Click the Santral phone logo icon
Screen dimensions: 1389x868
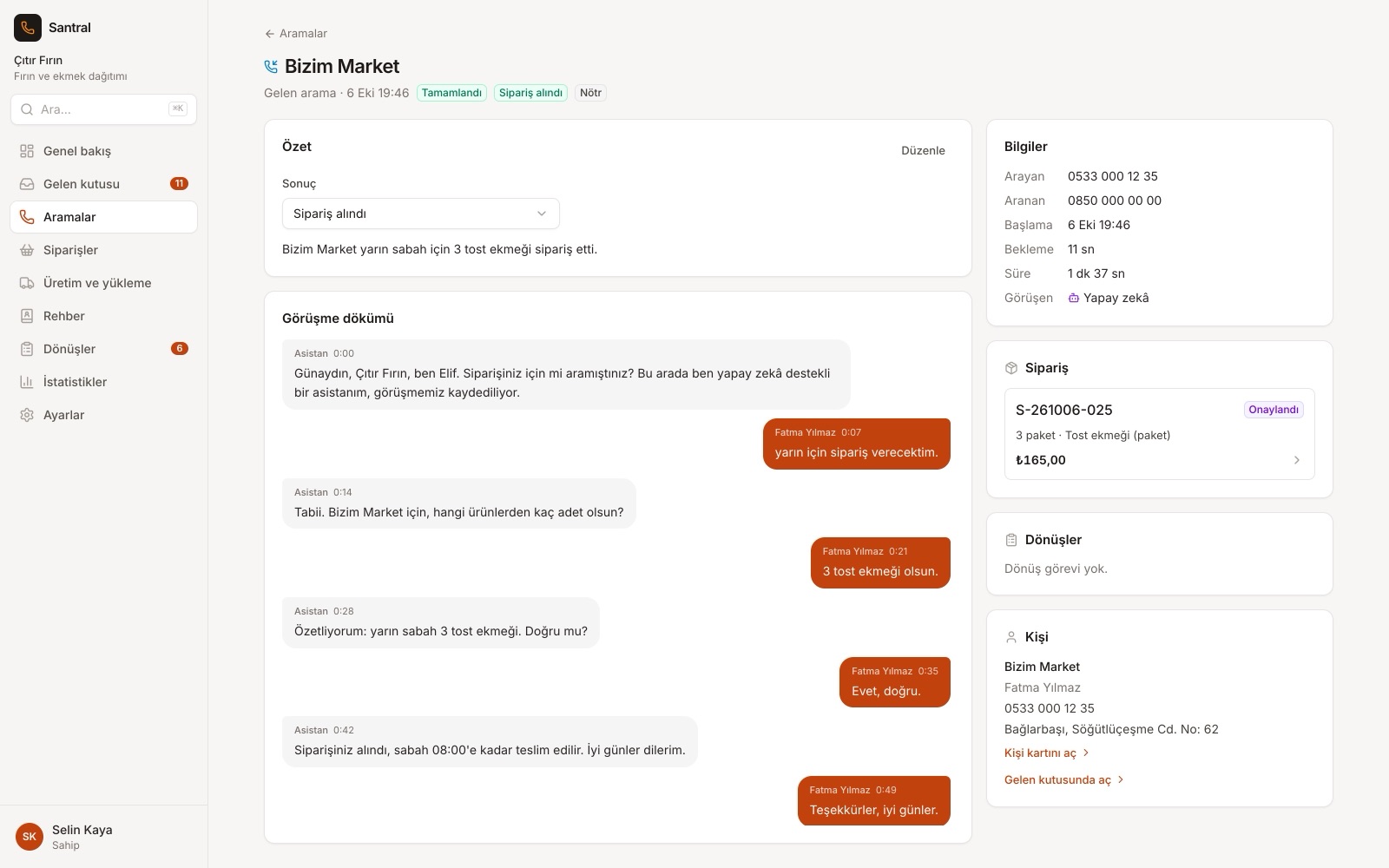pos(28,28)
